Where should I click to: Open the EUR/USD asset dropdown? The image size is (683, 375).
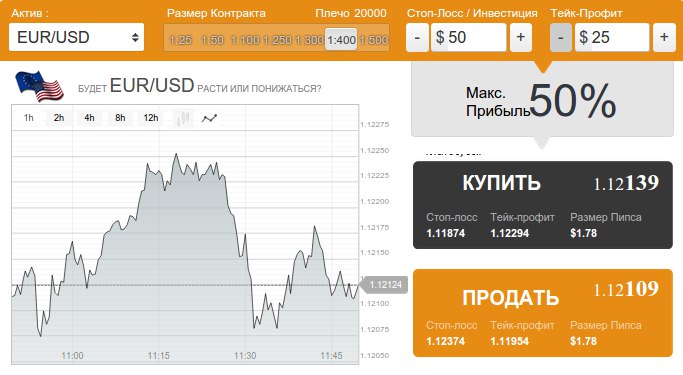[x=76, y=37]
